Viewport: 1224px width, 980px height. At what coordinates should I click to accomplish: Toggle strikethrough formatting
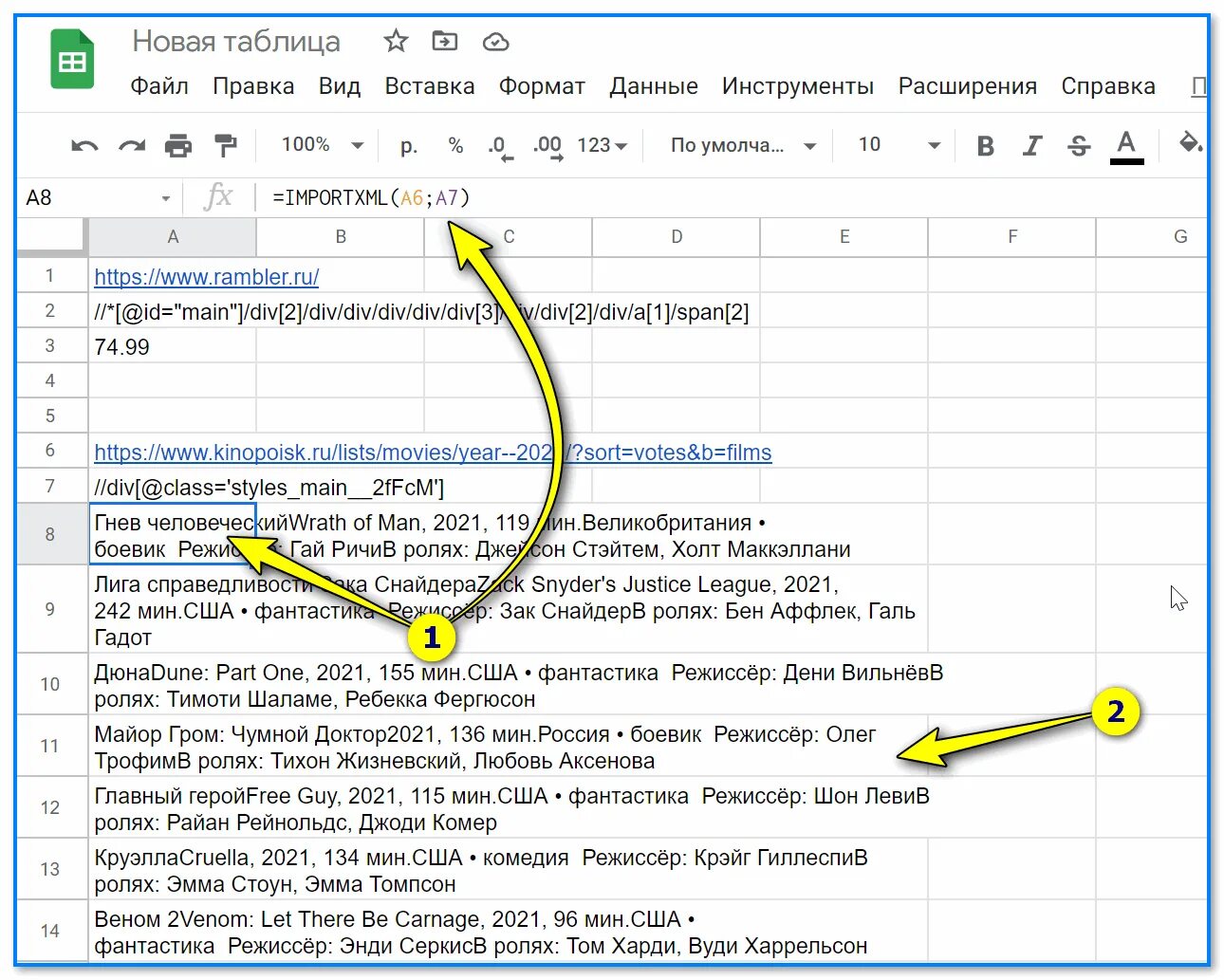coord(1079,146)
